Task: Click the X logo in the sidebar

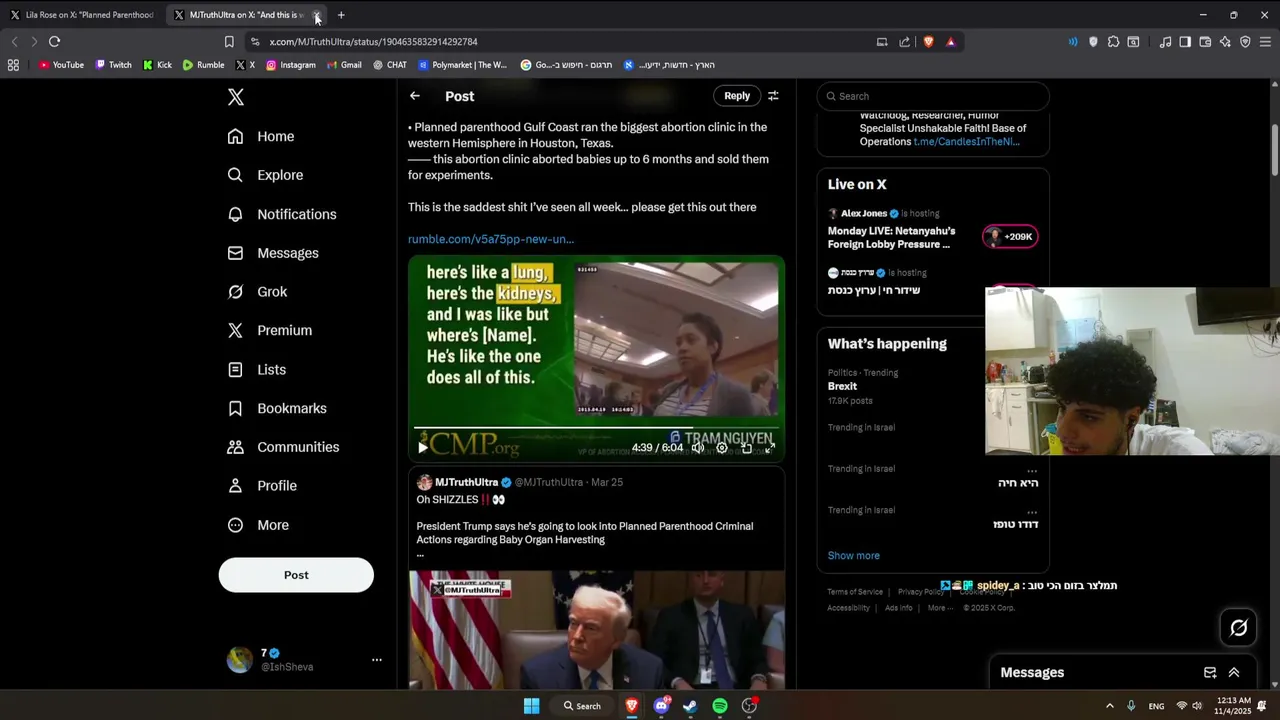Action: click(x=236, y=97)
